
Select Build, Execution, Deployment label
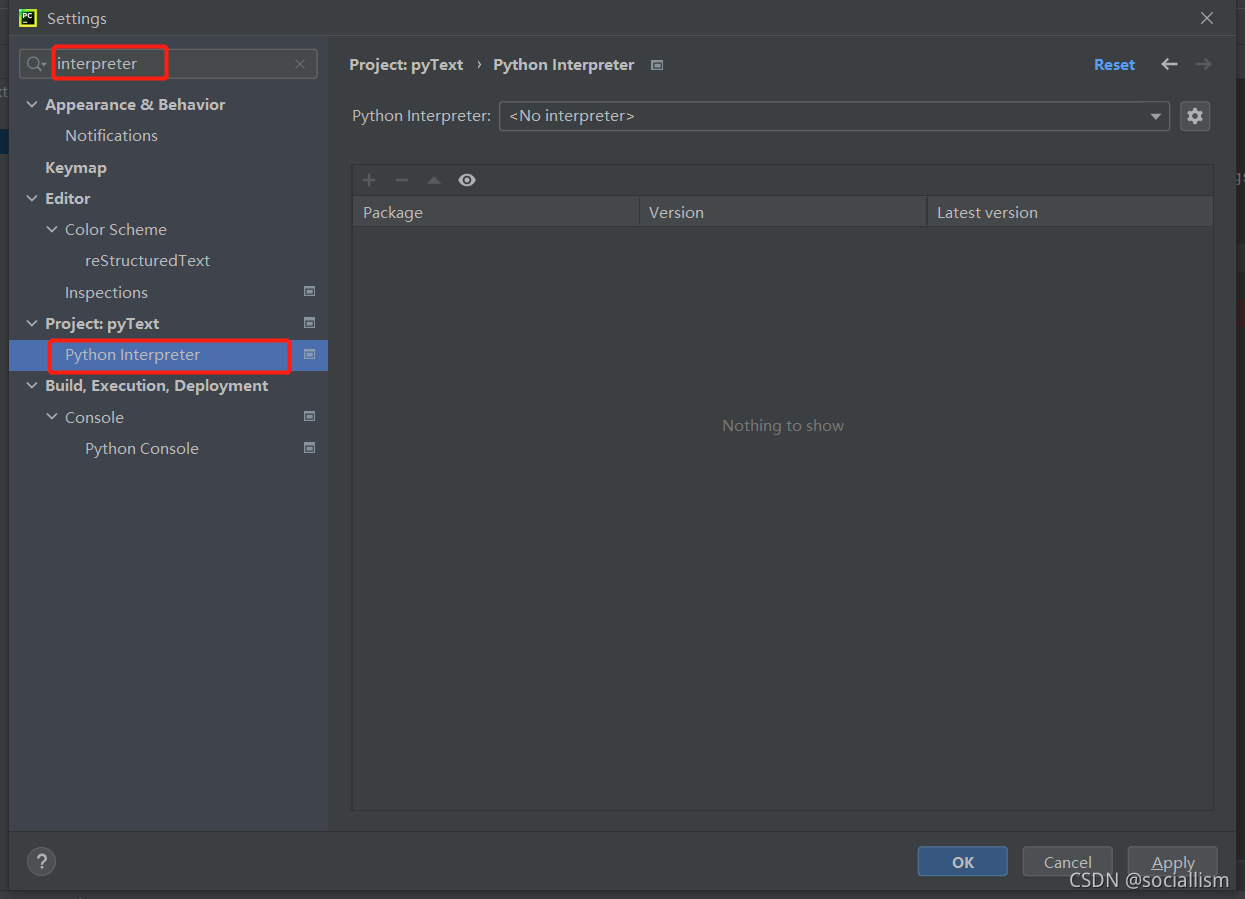(x=156, y=385)
